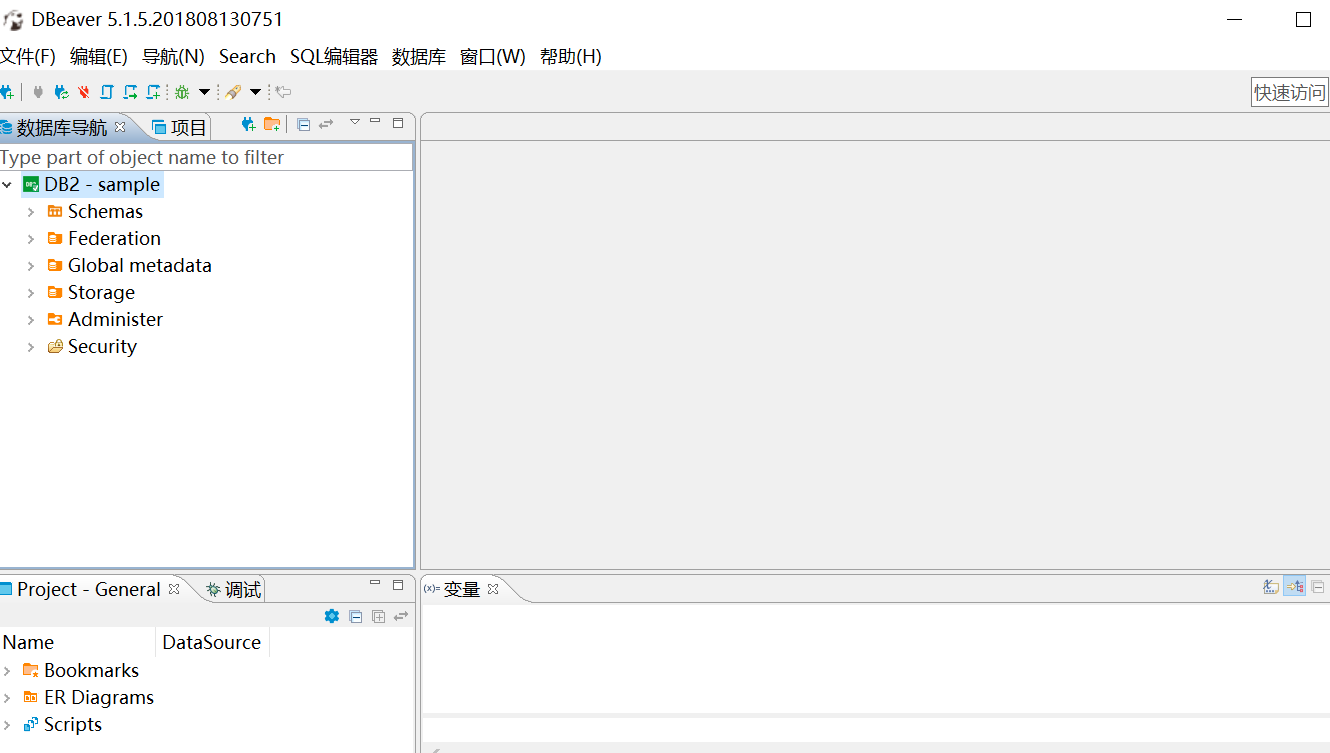Toggle autoscroll in the variables panel
Screen dimensions: 1330x753
click(1294, 586)
